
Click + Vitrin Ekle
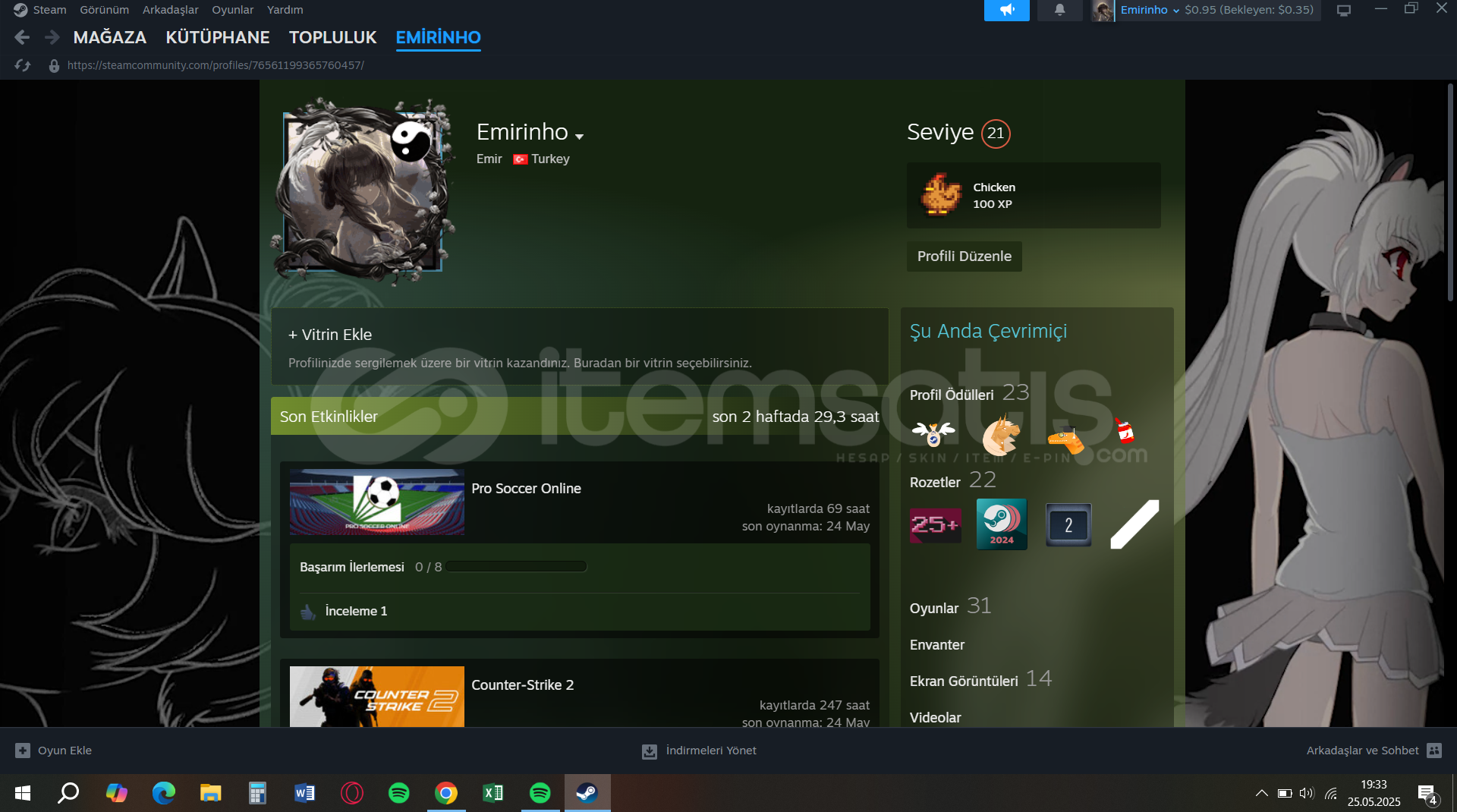(x=330, y=335)
